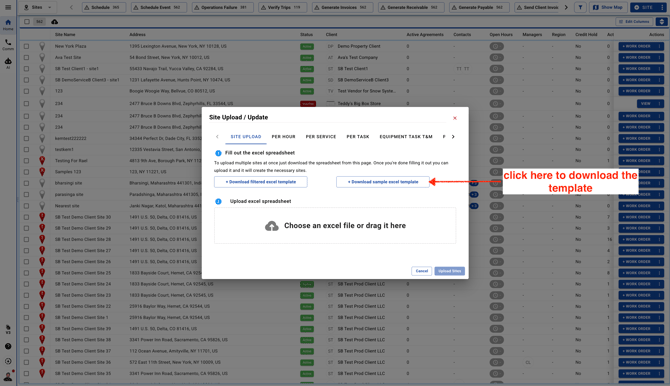Click the map pin for New York Plaza
670x386 pixels.
click(42, 46)
